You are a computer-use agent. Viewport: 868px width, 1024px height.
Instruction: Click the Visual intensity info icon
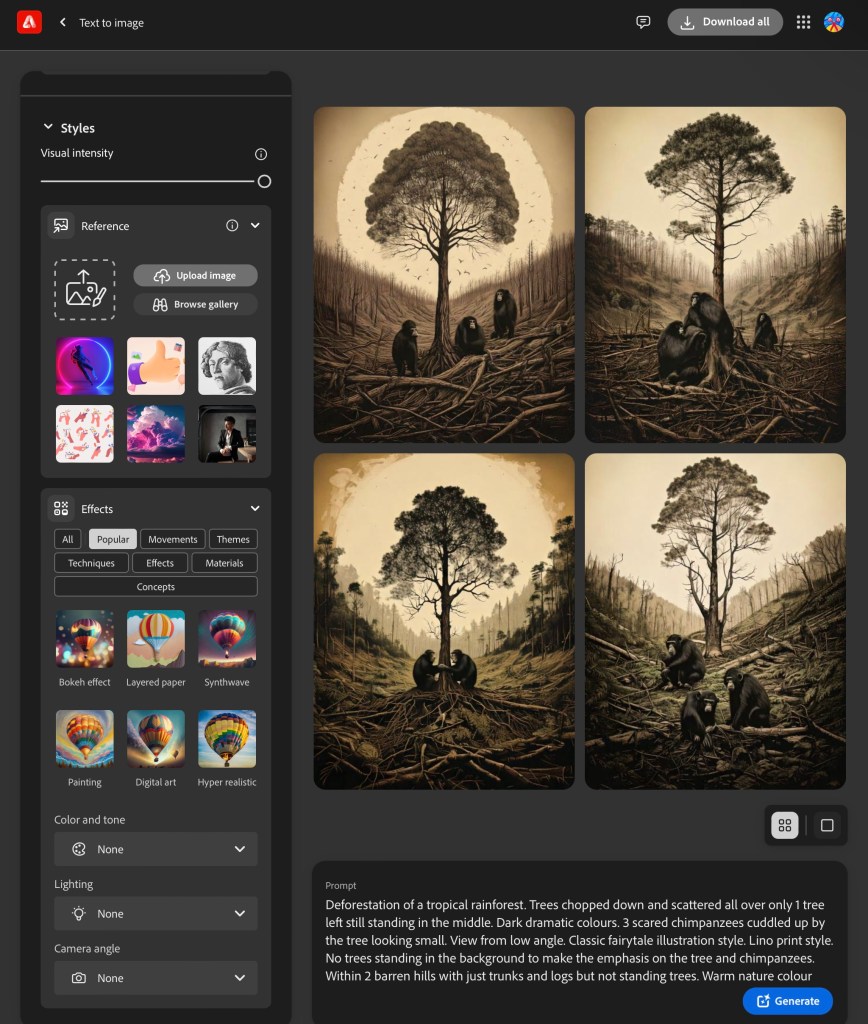click(261, 154)
